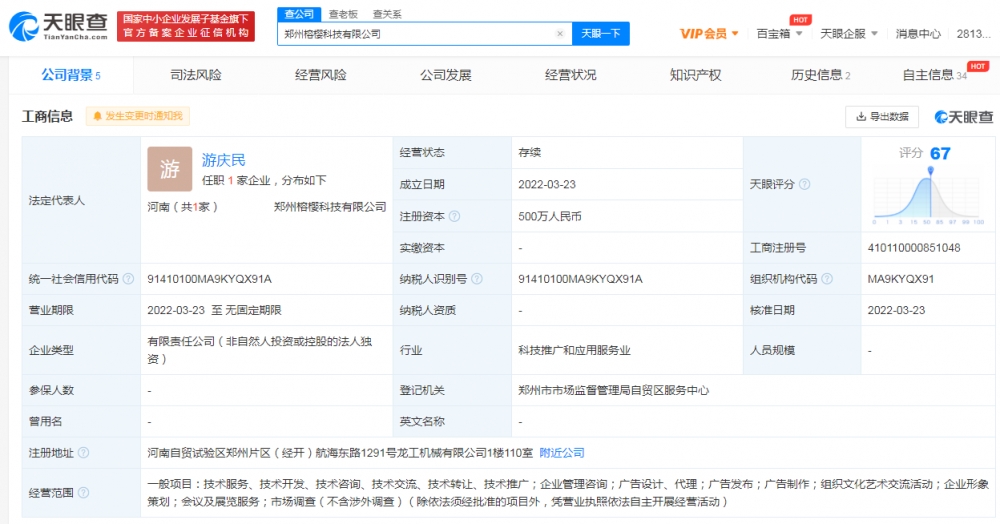Select the 公司背景 tab
This screenshot has height=524, width=1000.
click(71, 75)
